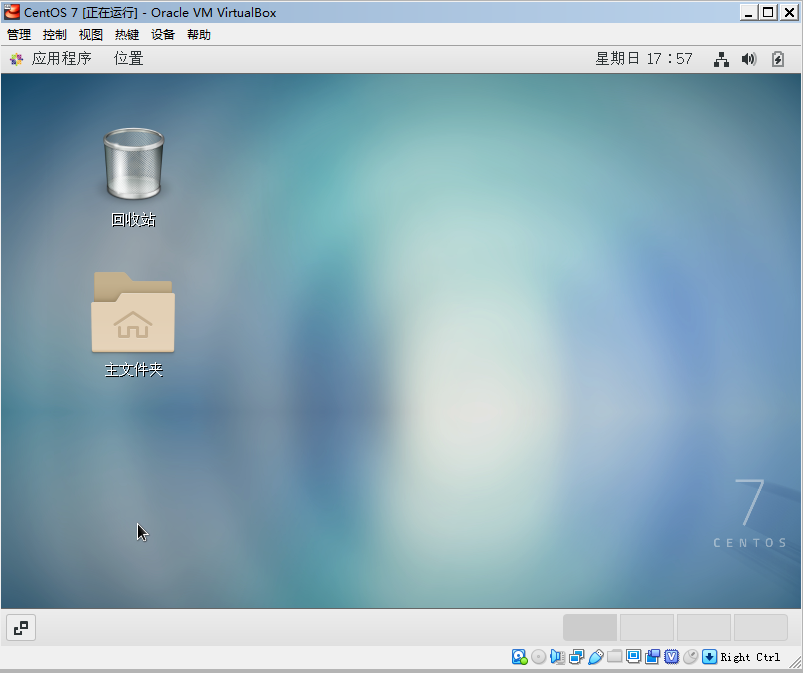Click the audio status icon in VirtualBox statusbar
The height and width of the screenshot is (673, 803).
[x=557, y=657]
